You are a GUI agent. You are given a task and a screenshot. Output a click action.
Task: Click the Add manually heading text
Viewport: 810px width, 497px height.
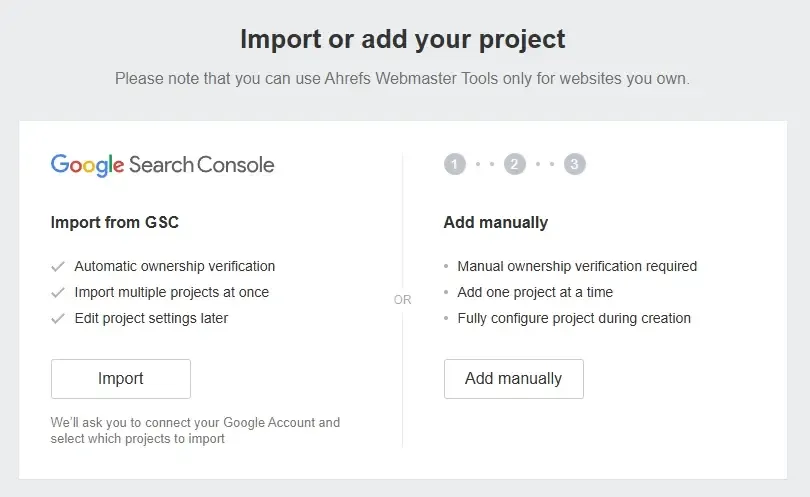tap(496, 222)
